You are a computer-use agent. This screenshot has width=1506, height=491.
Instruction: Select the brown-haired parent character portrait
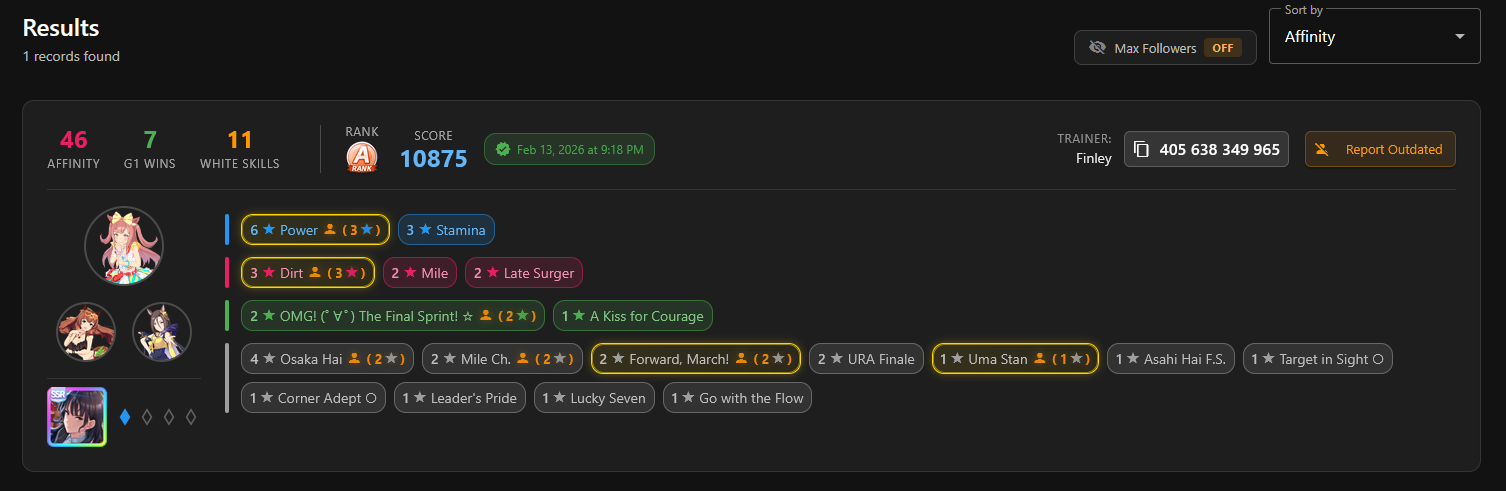tap(86, 332)
